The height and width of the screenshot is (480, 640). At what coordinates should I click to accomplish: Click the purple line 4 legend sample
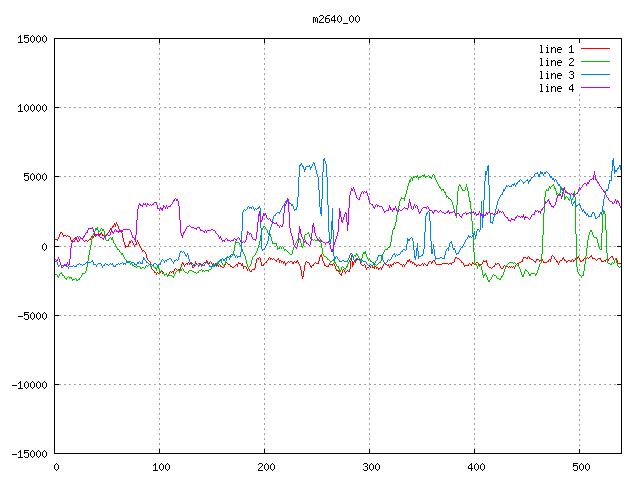point(595,88)
